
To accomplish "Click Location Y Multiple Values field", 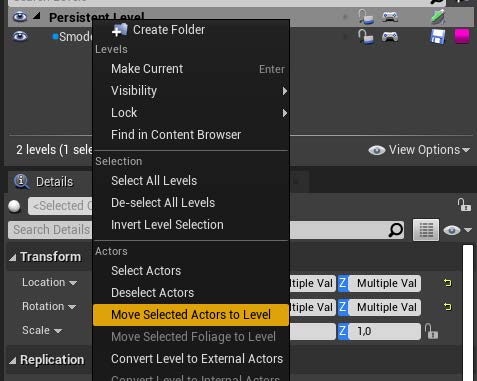I will [x=313, y=283].
